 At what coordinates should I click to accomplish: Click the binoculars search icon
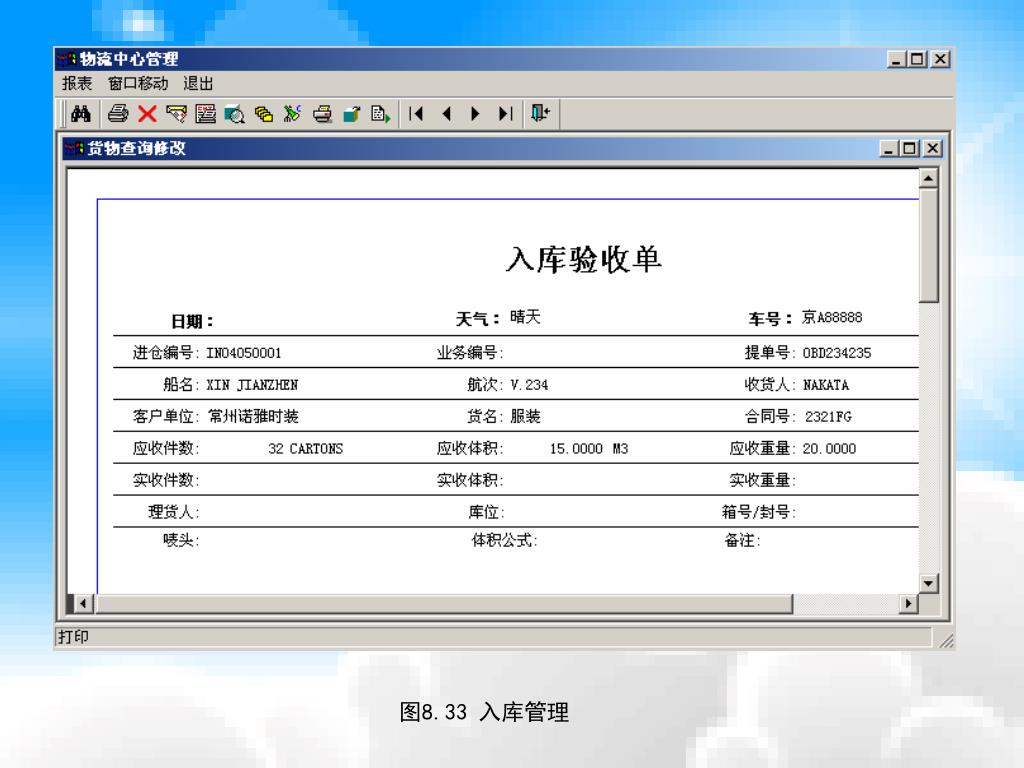(x=81, y=114)
